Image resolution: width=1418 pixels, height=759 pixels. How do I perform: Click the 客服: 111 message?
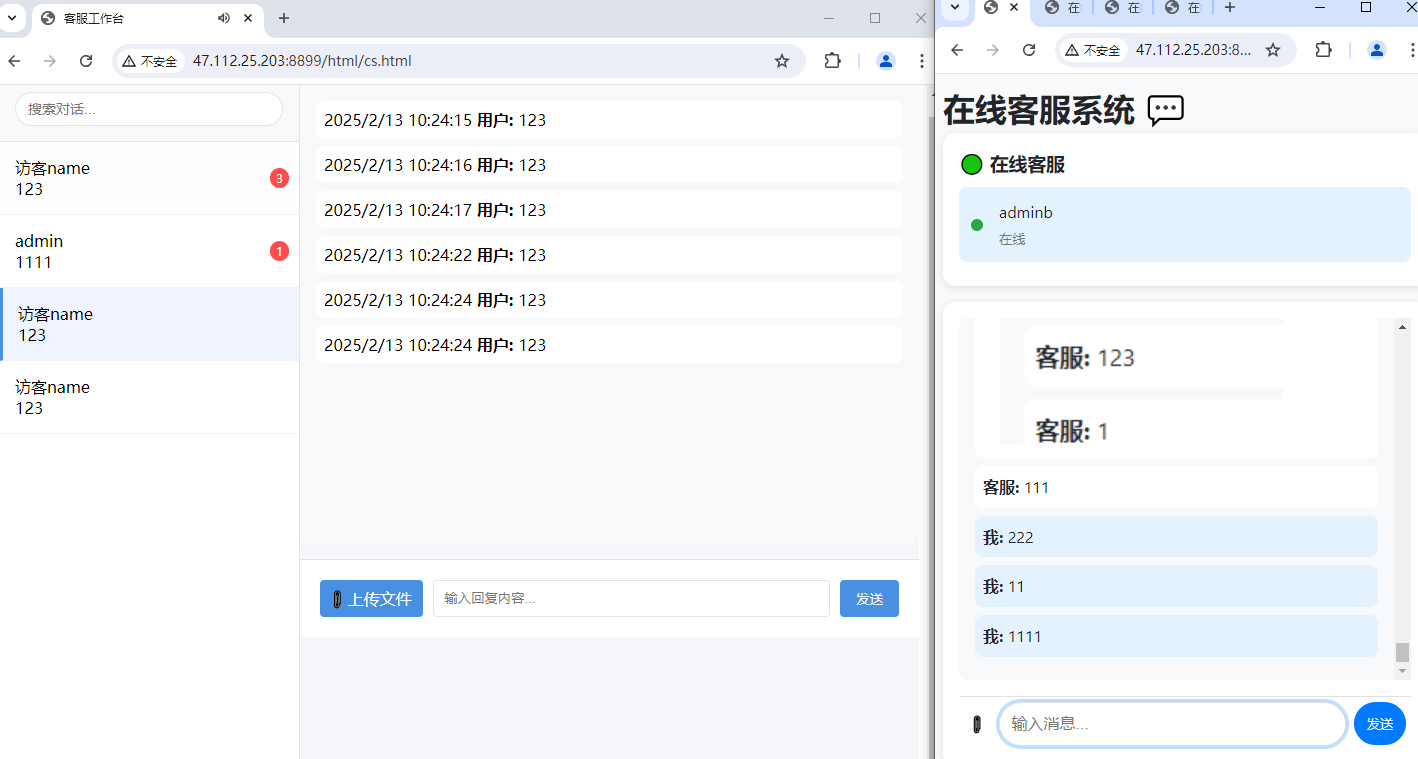1176,487
